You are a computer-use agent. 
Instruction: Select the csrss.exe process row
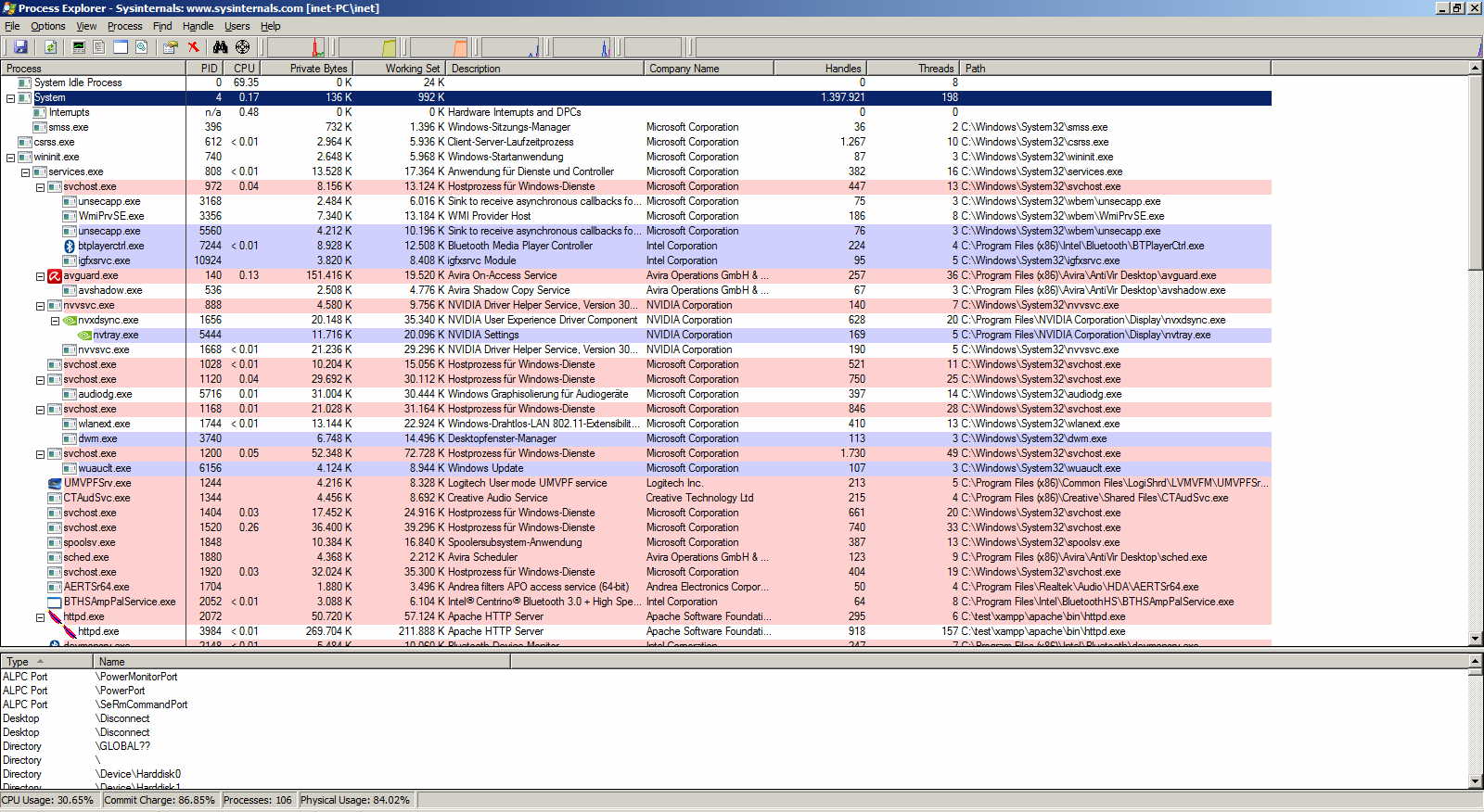click(635, 142)
